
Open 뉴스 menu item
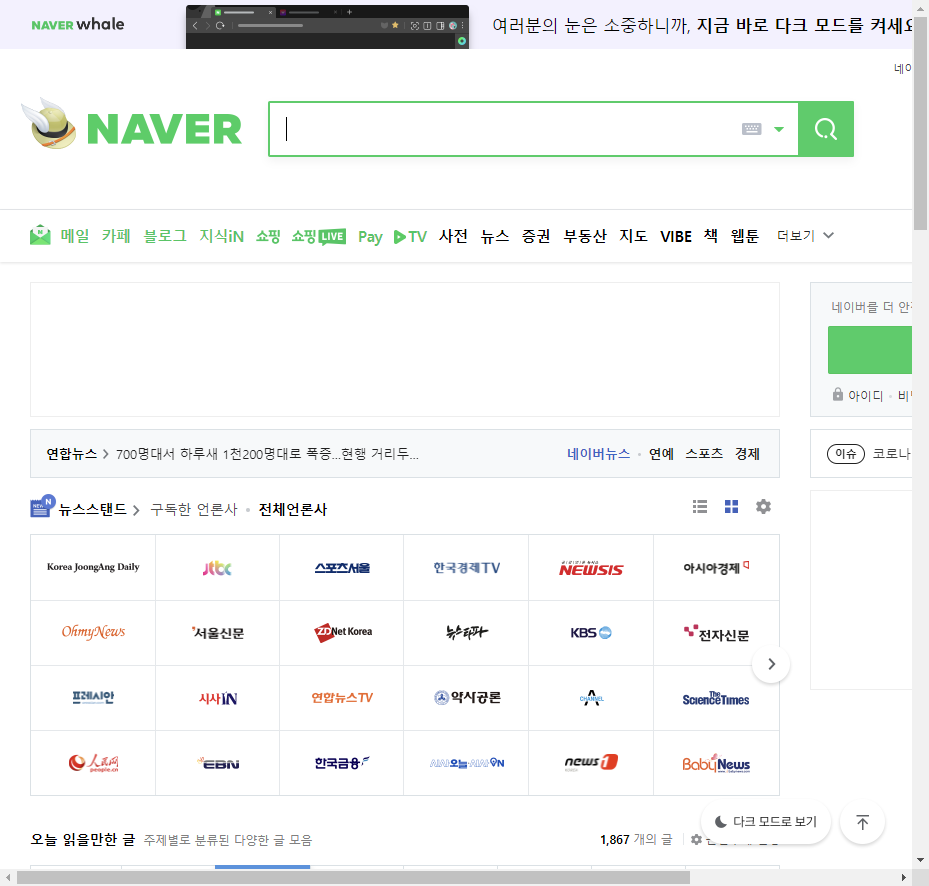pyautogui.click(x=495, y=236)
